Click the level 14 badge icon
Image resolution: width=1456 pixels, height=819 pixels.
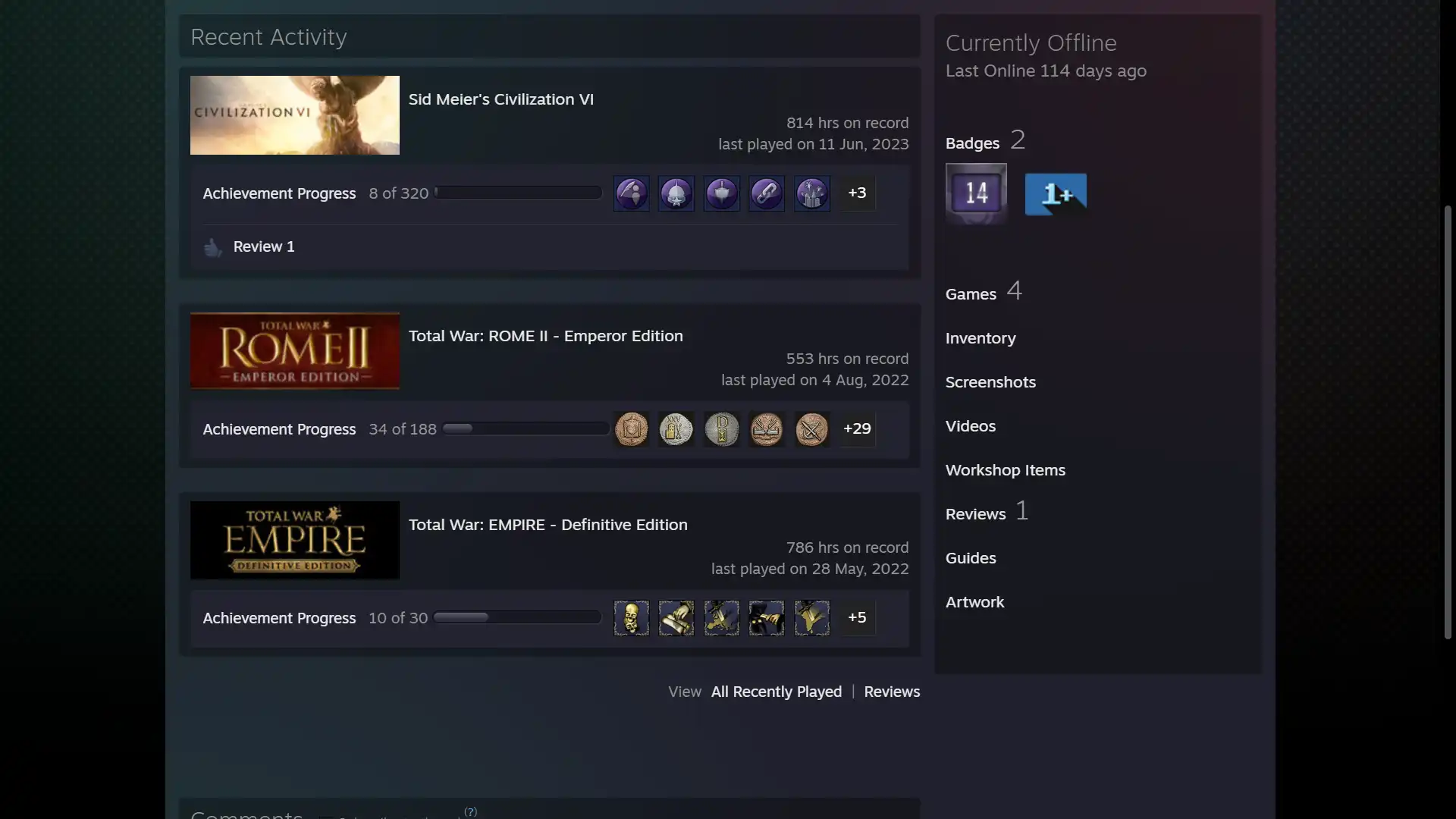[x=976, y=193]
